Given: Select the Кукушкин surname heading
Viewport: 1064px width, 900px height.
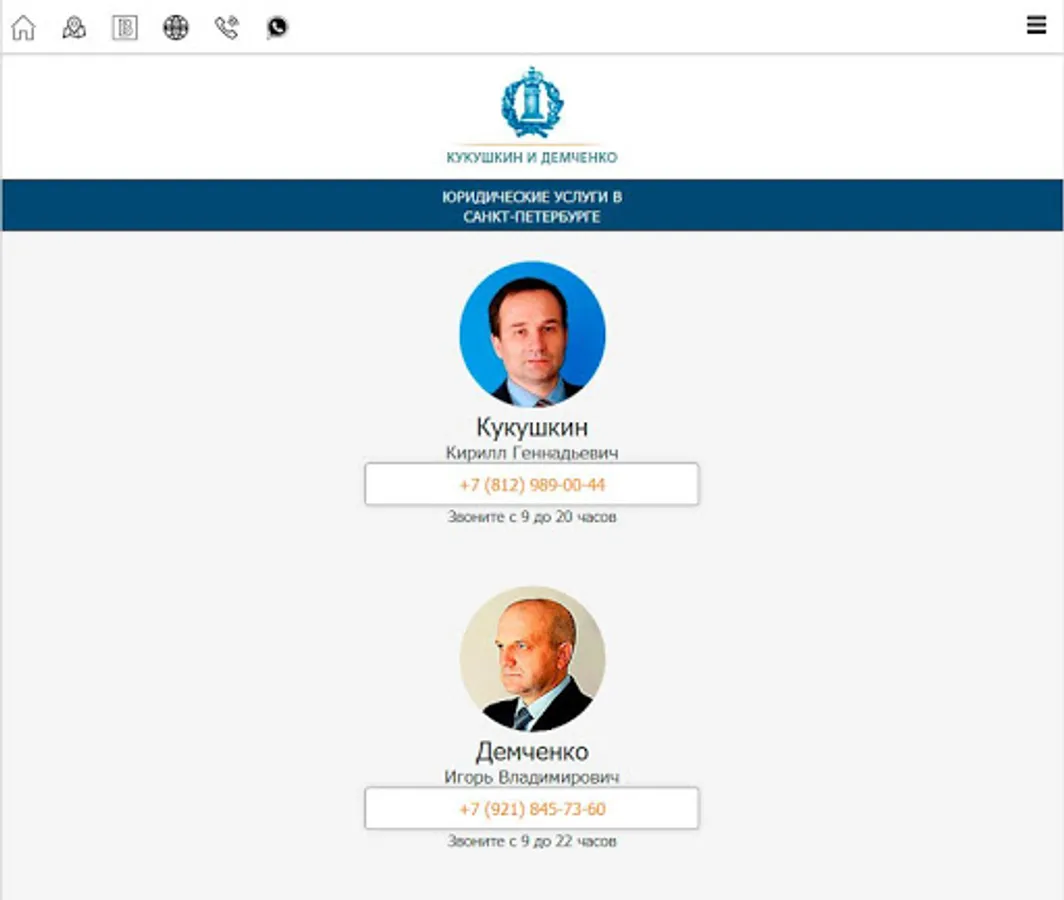Looking at the screenshot, I should click(532, 427).
